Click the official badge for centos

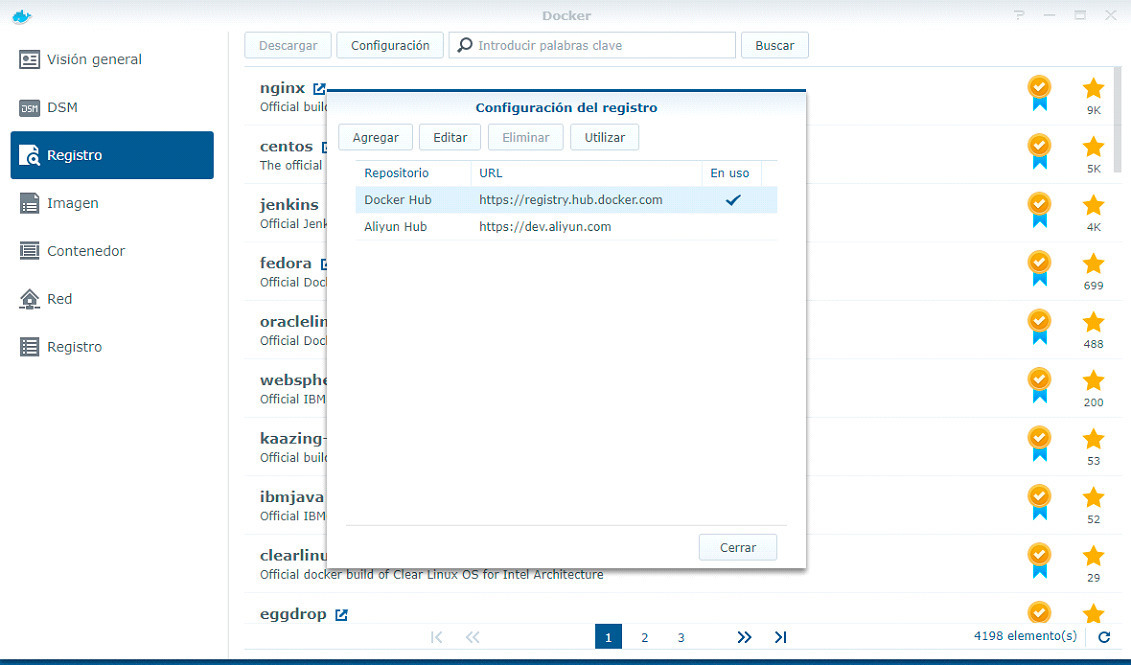1039,151
